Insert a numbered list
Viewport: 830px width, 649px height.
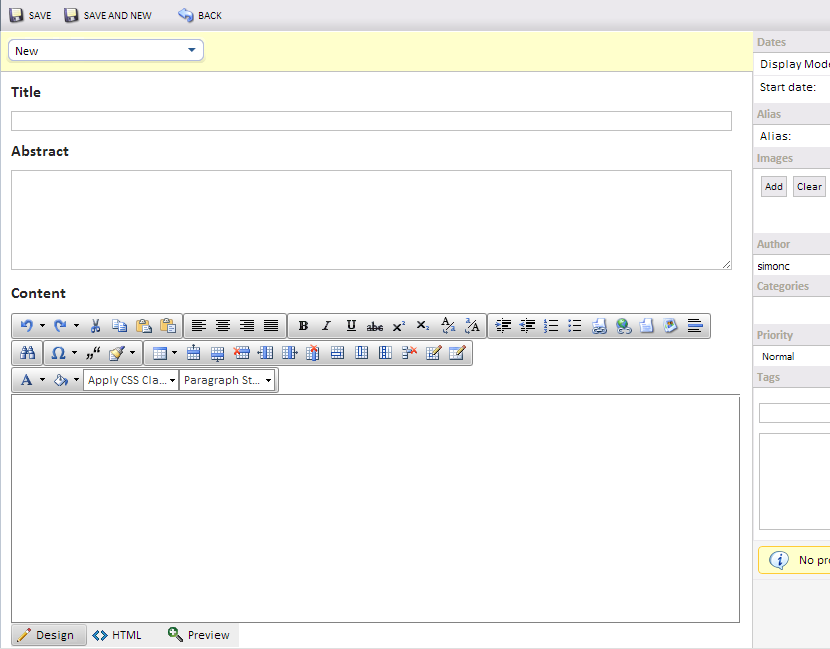click(x=551, y=326)
